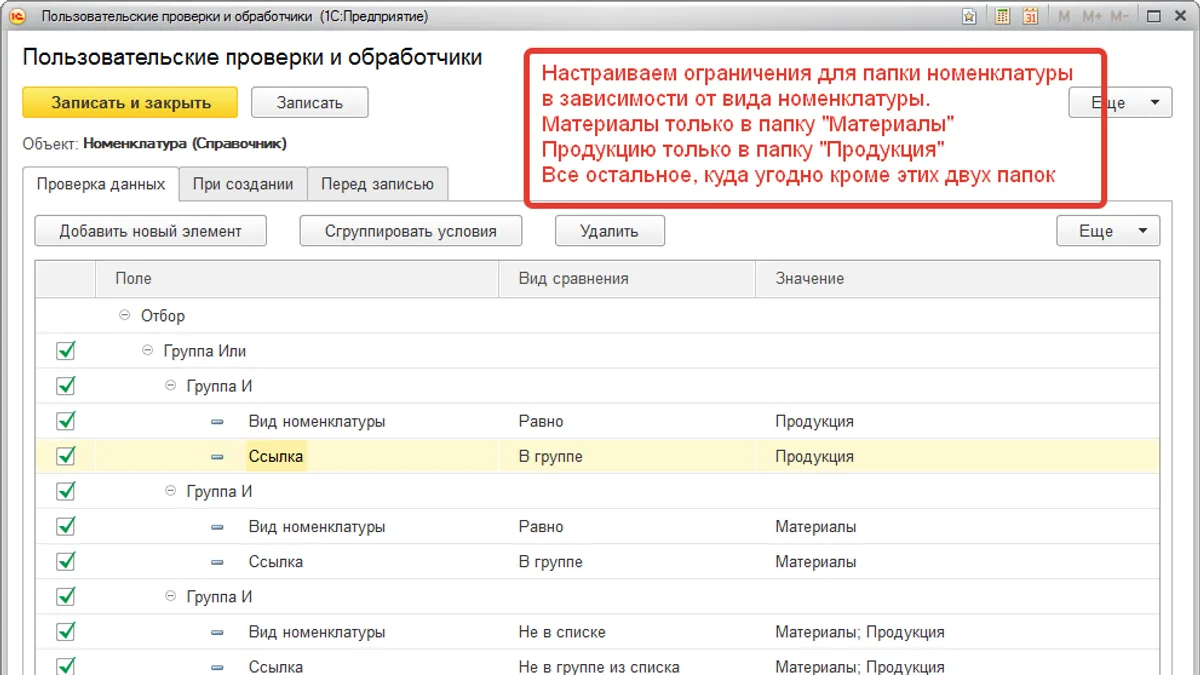Screen dimensions: 1200x675
Task: Switch to the Проверка данных tab
Action: pyautogui.click(x=101, y=184)
